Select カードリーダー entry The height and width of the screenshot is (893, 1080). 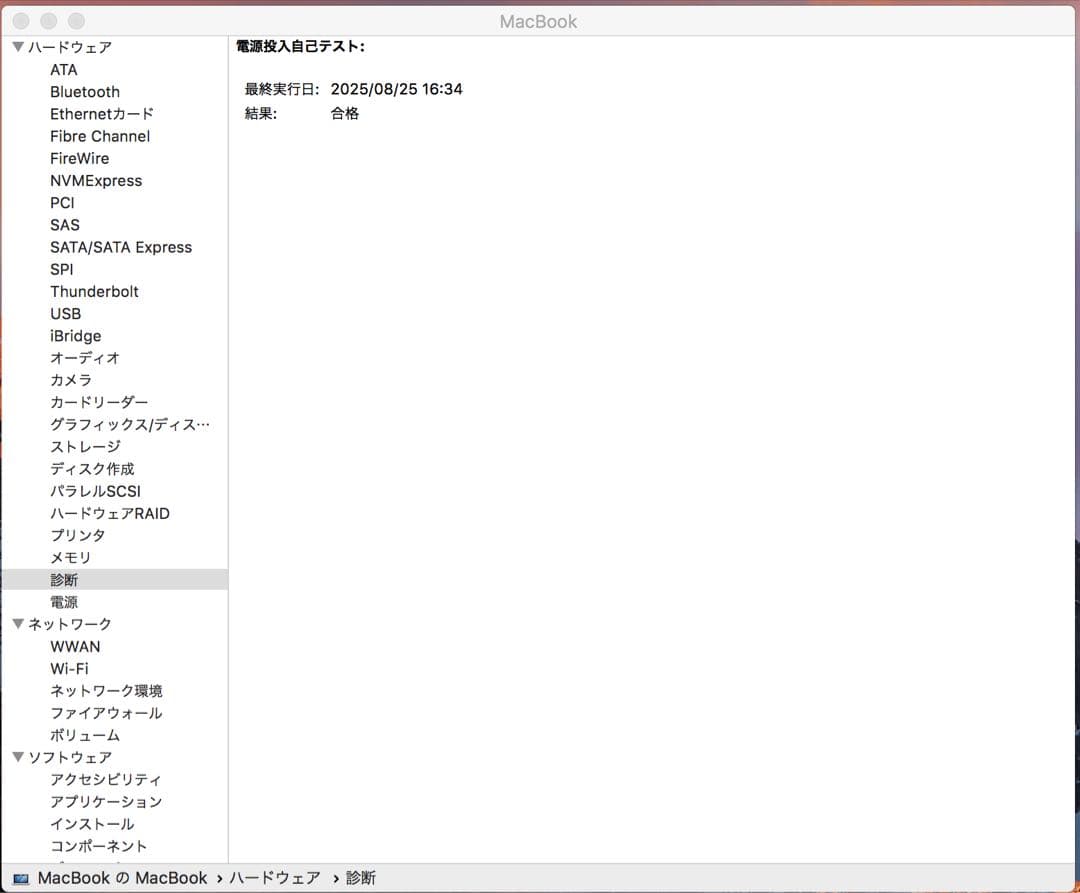[98, 402]
